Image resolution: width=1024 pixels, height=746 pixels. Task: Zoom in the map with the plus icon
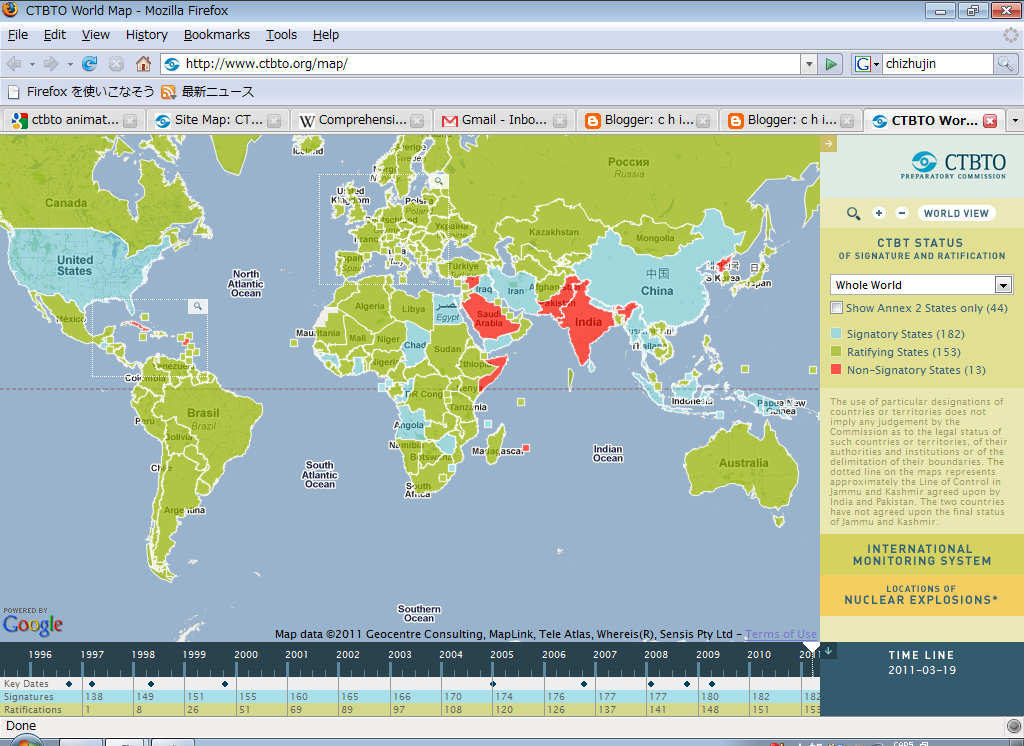[879, 213]
